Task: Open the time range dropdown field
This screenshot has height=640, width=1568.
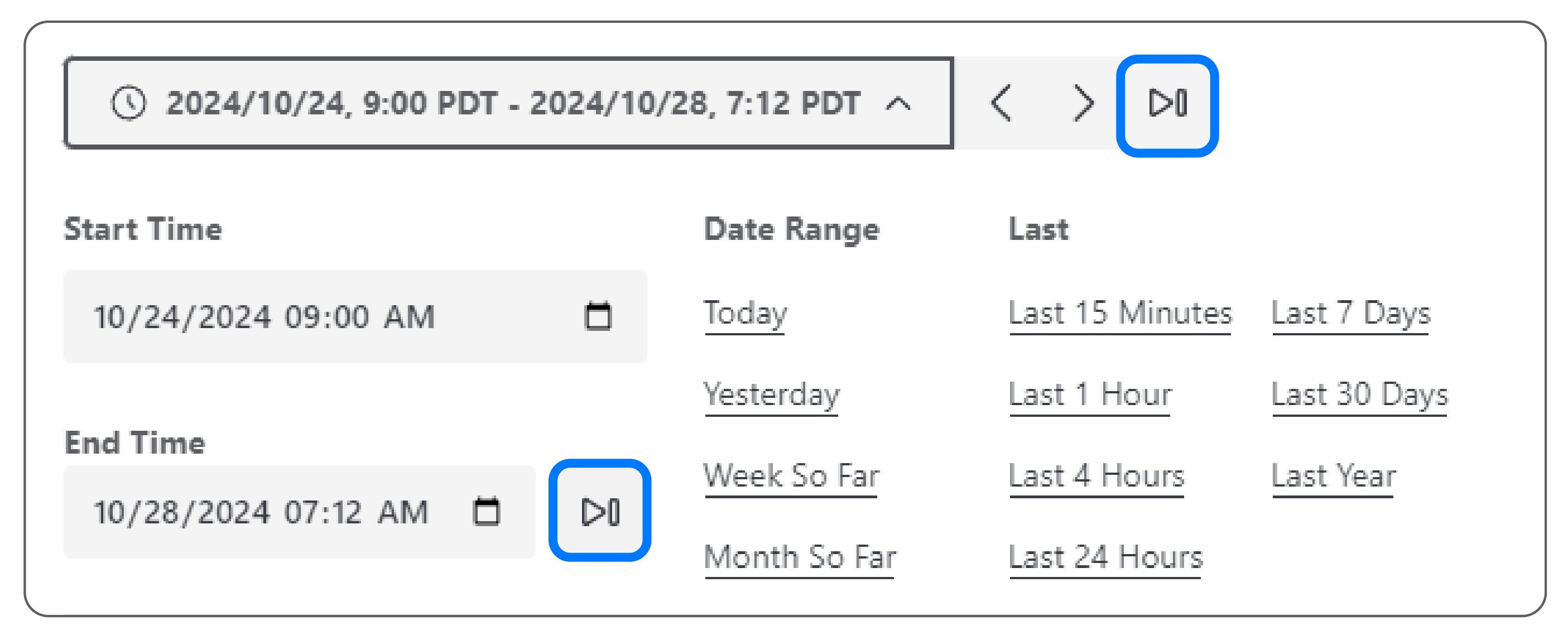Action: click(509, 103)
